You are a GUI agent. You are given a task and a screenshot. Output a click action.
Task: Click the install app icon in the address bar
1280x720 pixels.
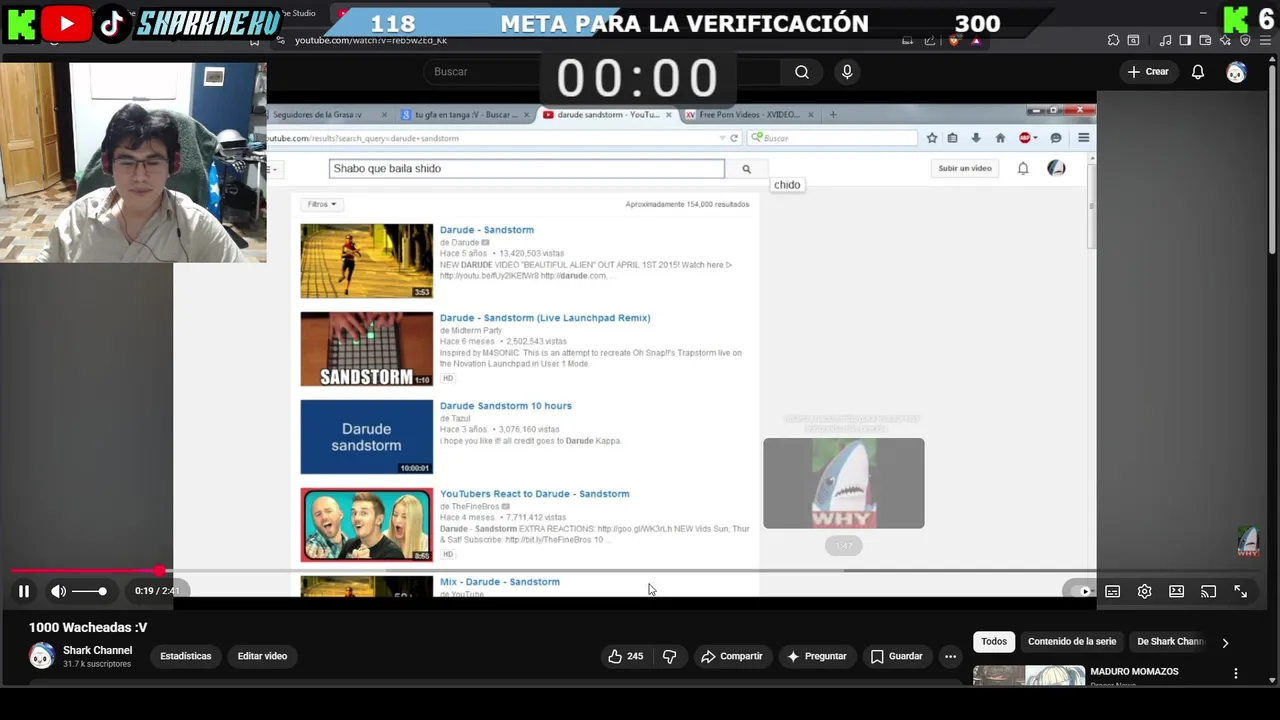tap(907, 41)
